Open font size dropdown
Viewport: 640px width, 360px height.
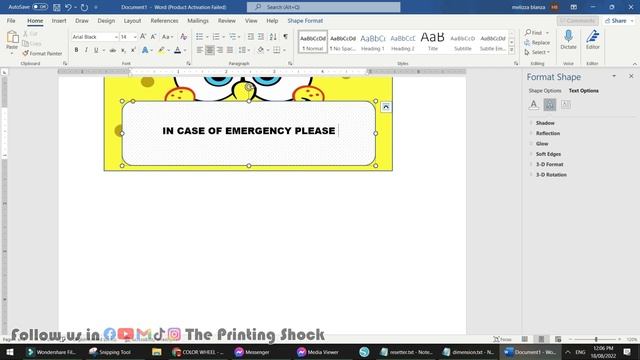135,37
